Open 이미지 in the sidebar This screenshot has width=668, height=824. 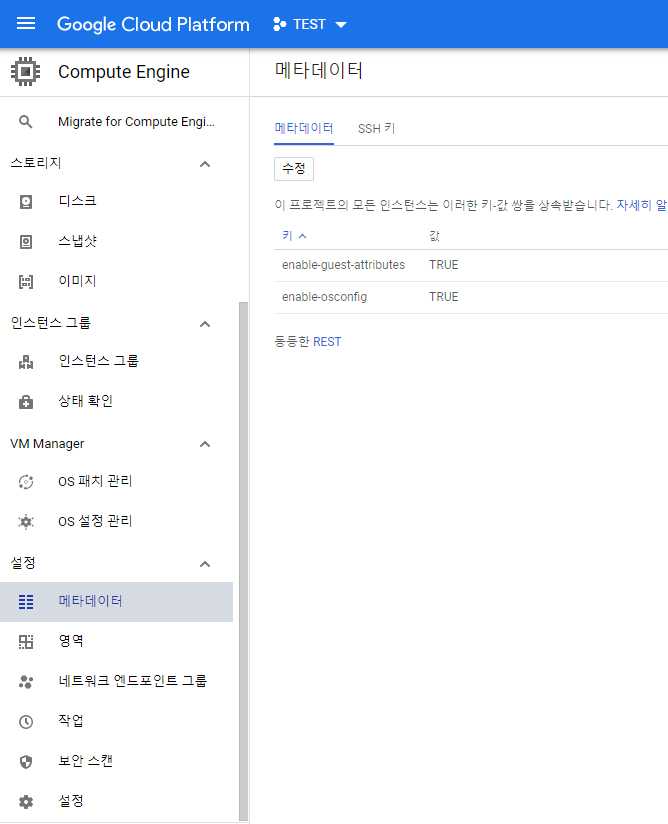[77, 281]
